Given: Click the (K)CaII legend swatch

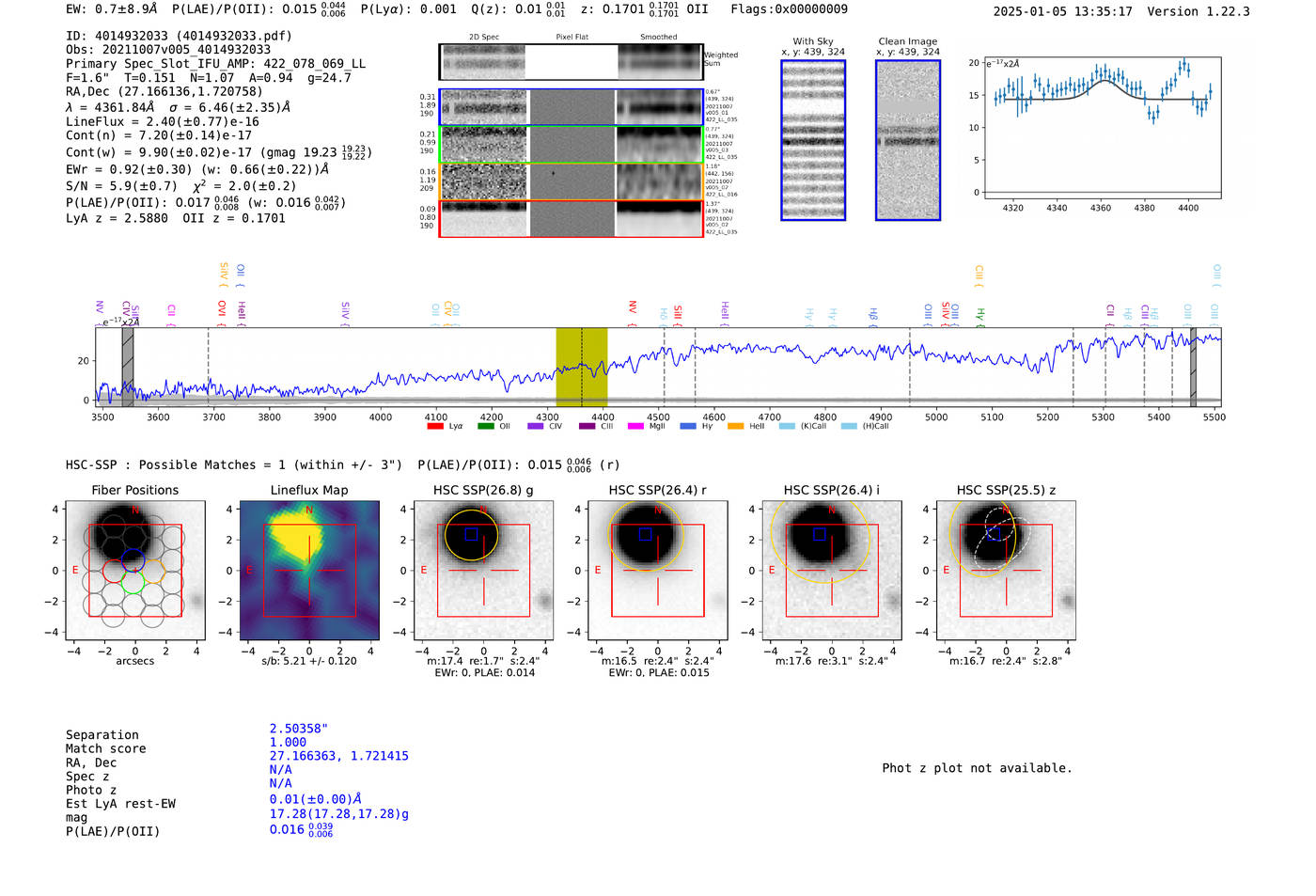Looking at the screenshot, I should click(x=787, y=427).
